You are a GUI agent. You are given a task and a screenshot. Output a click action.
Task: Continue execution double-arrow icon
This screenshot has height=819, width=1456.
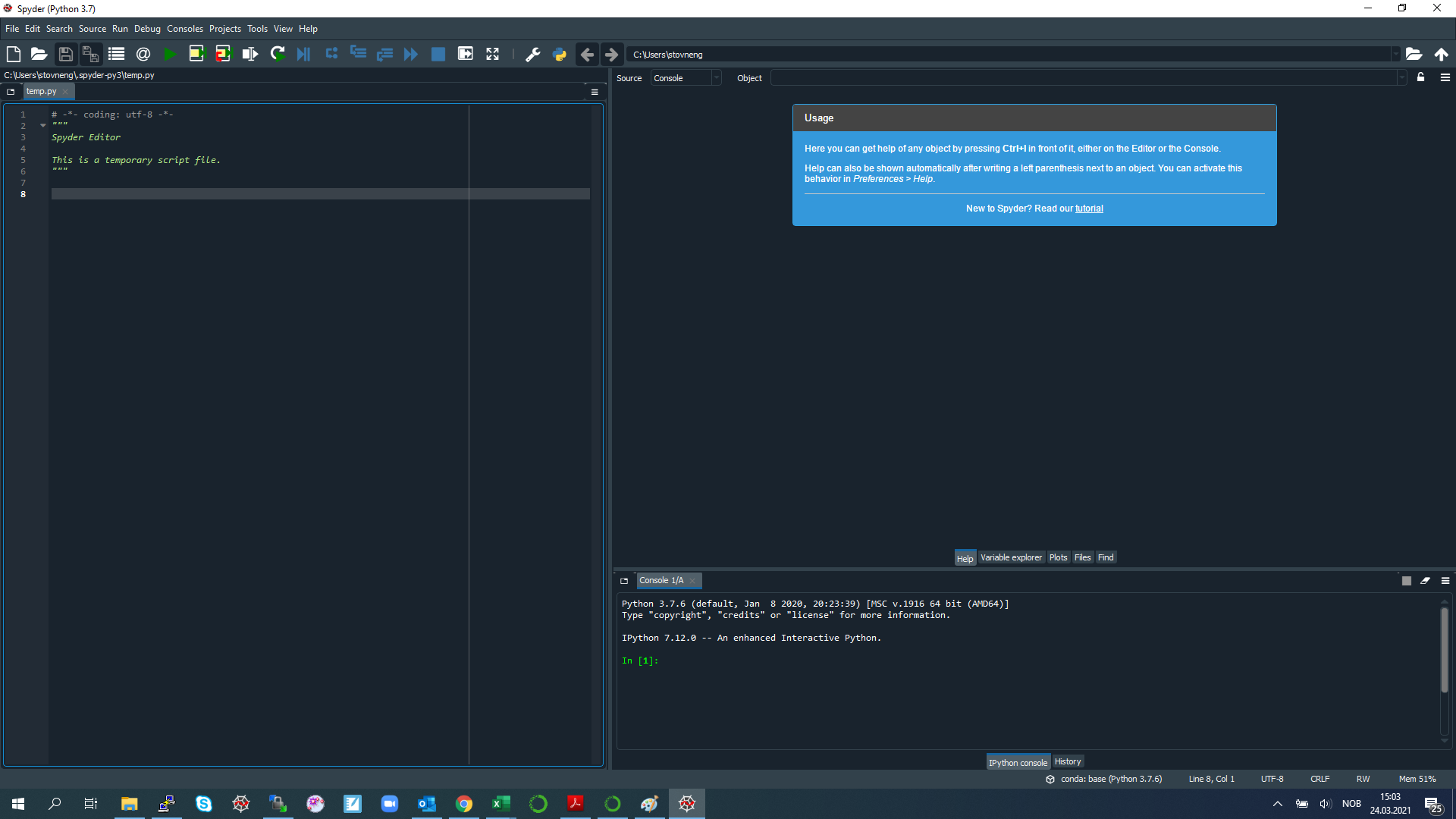(x=411, y=54)
